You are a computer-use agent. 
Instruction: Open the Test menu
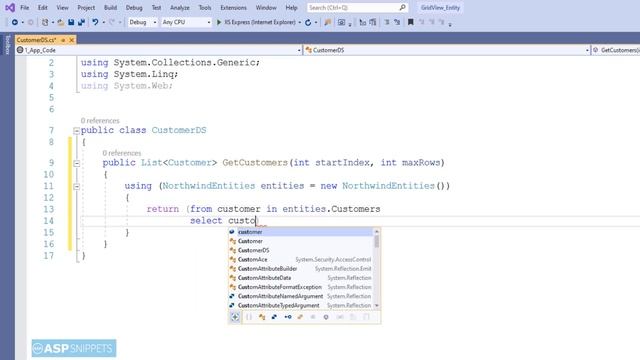click(156, 8)
